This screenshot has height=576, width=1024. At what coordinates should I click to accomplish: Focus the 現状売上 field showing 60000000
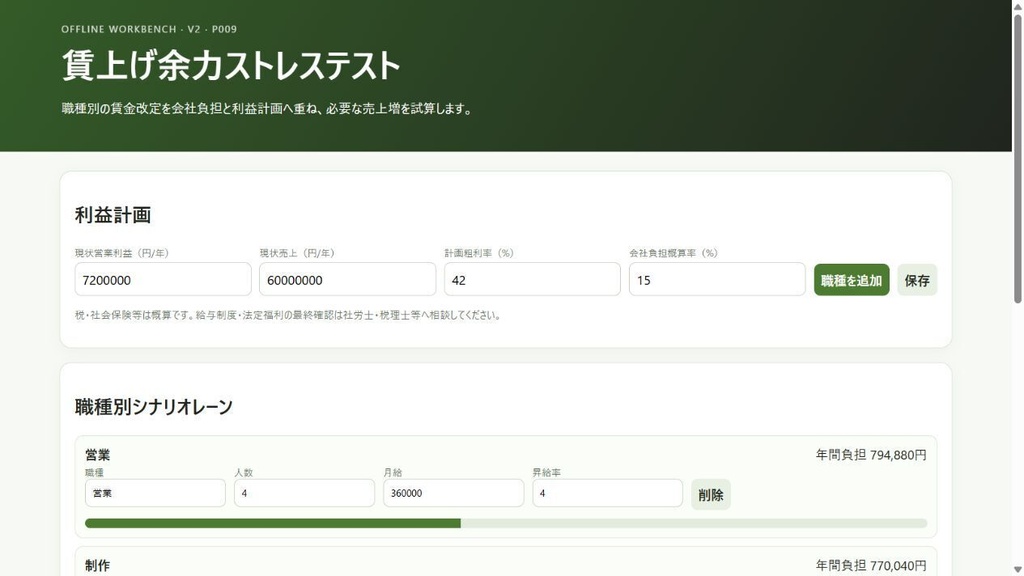coord(347,280)
